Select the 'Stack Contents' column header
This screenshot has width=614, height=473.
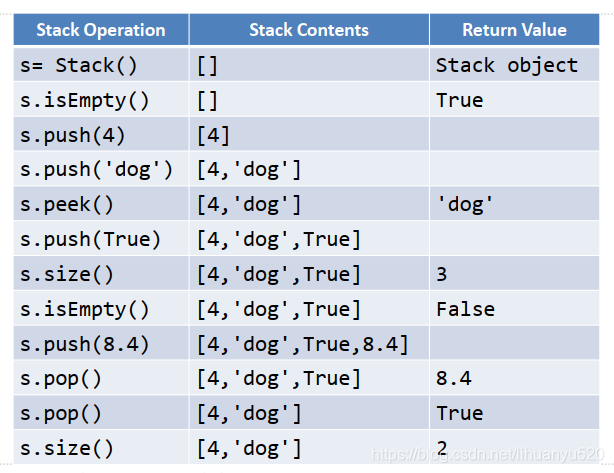click(309, 30)
